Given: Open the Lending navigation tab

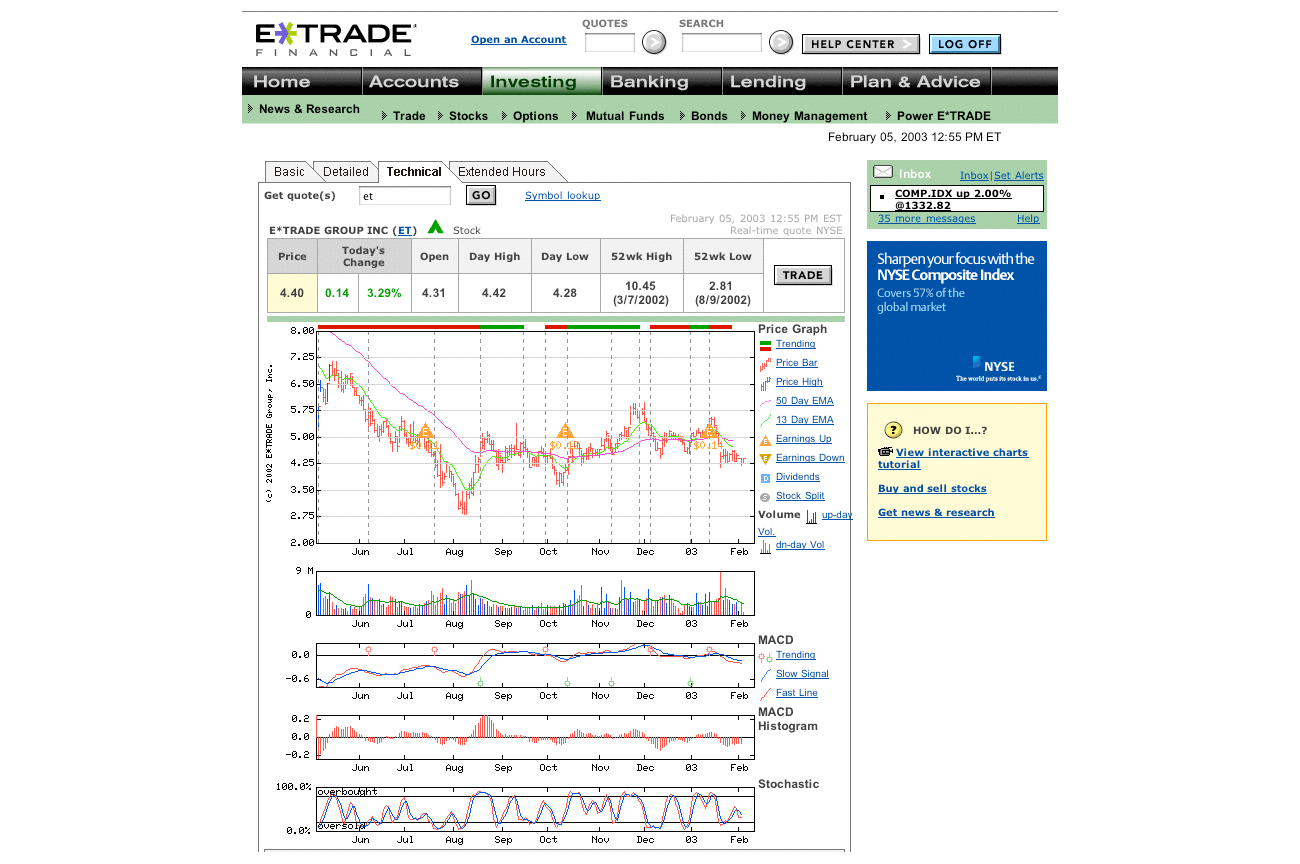Looking at the screenshot, I should 781,82.
